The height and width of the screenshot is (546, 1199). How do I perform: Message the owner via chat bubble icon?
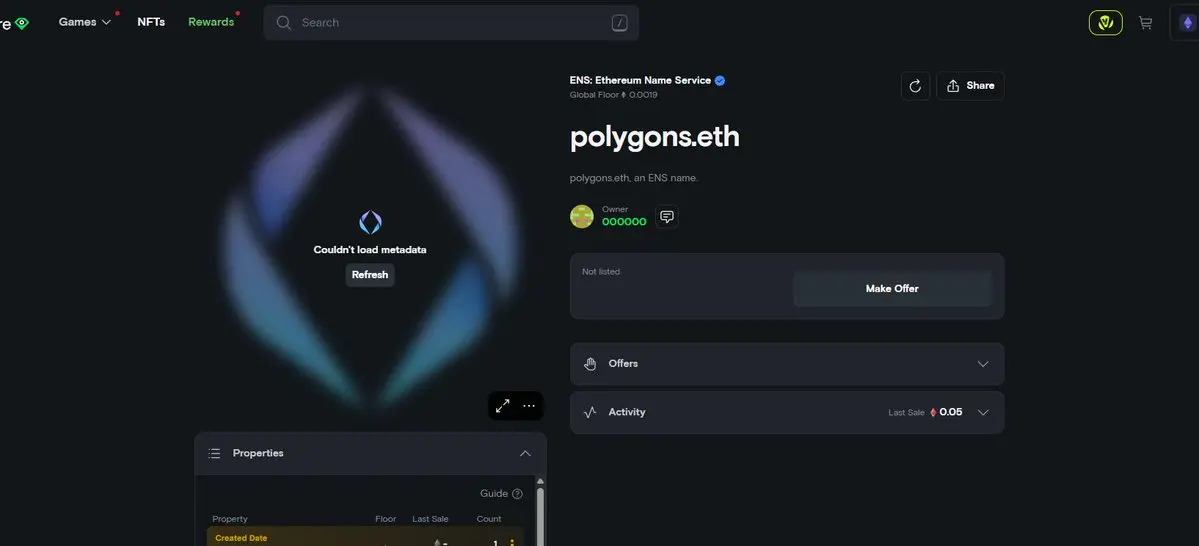click(667, 216)
